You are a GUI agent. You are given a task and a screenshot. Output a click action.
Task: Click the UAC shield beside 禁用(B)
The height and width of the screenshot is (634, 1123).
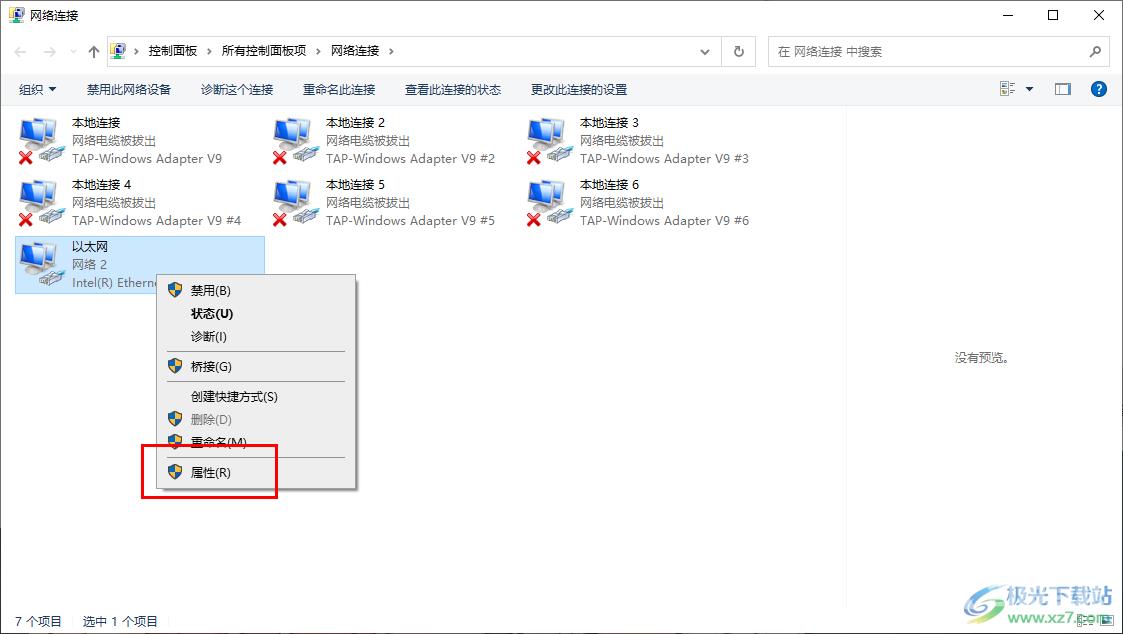[x=175, y=289]
